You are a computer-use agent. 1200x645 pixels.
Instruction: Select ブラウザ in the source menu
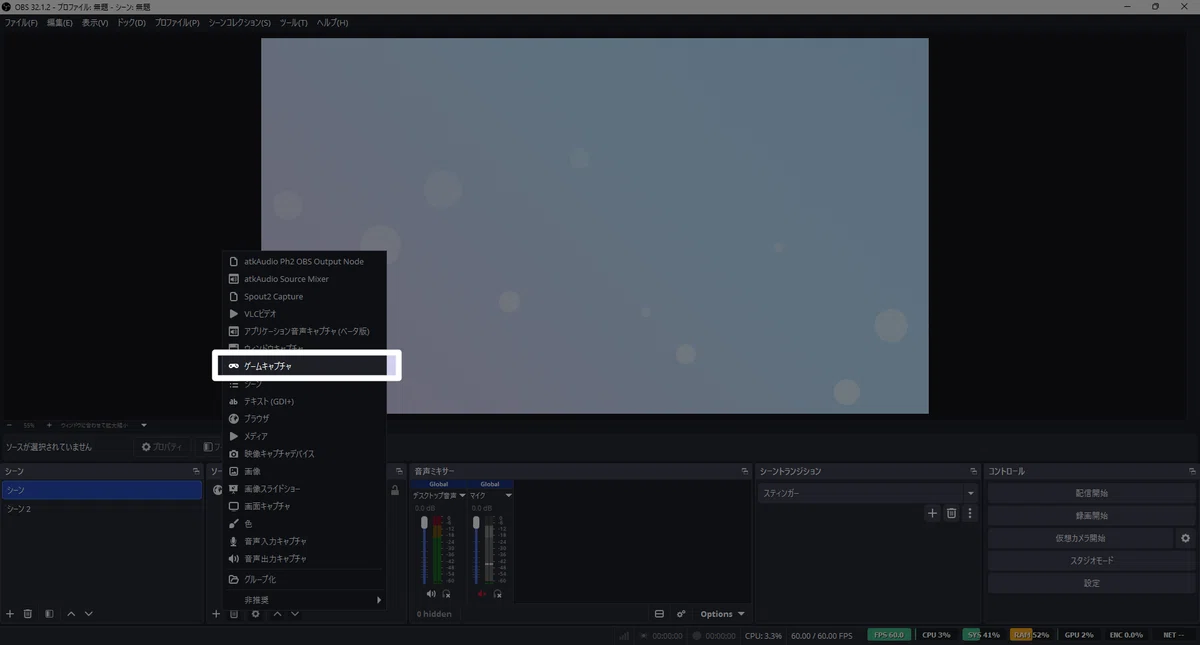(x=304, y=419)
